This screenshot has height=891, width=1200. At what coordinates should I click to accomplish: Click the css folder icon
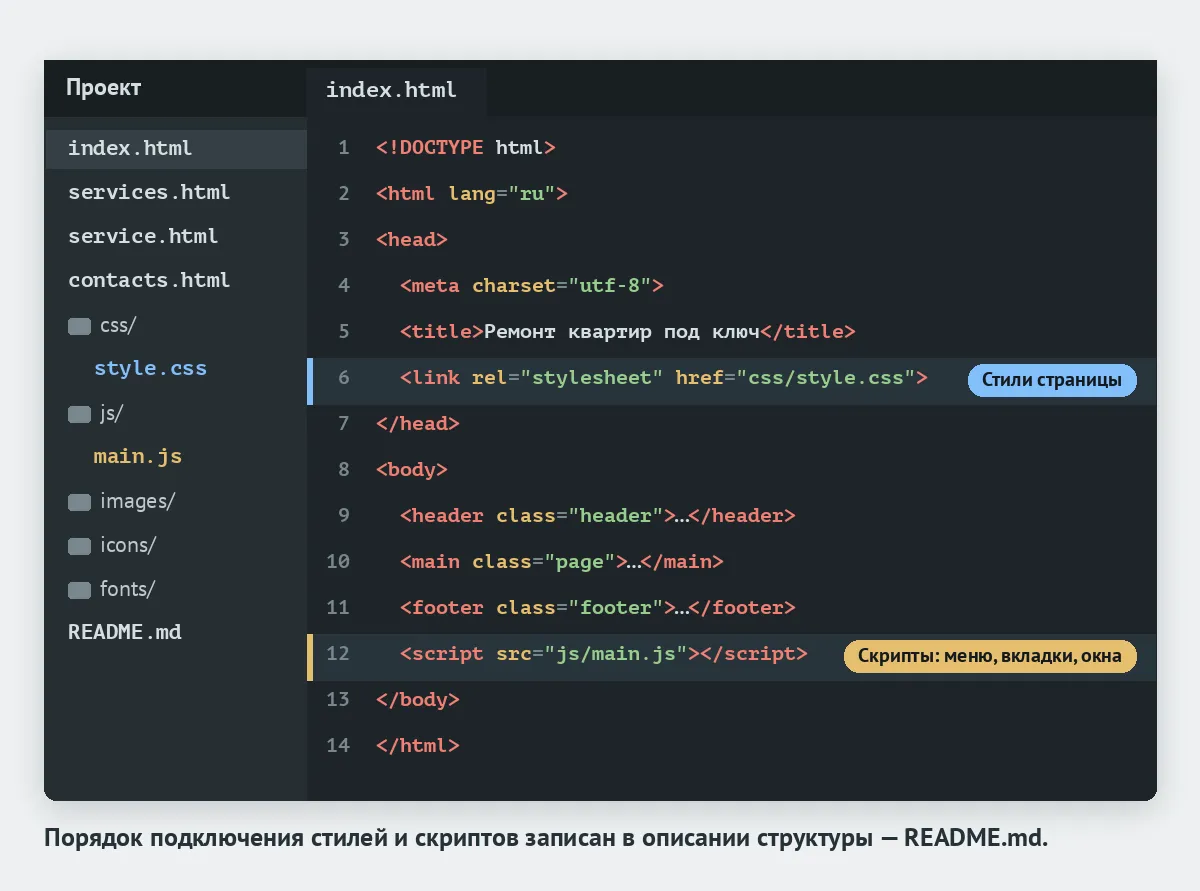pyautogui.click(x=79, y=326)
